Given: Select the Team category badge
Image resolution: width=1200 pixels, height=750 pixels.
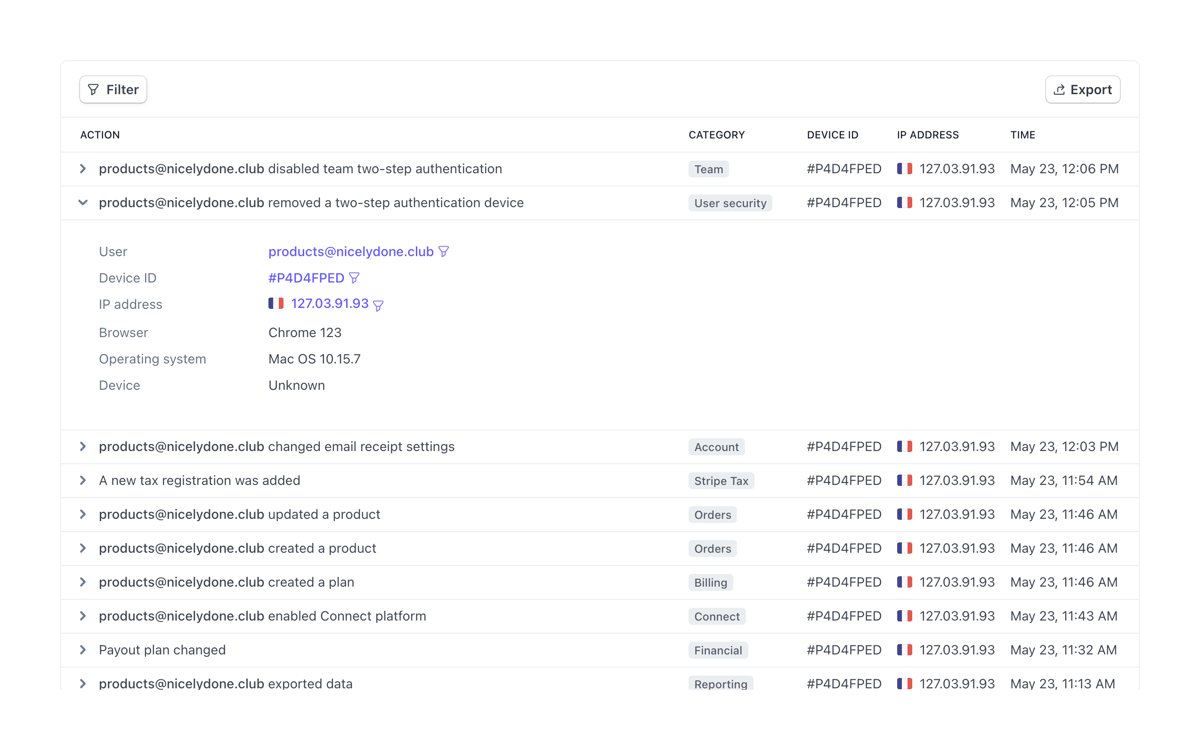Looking at the screenshot, I should click(708, 168).
